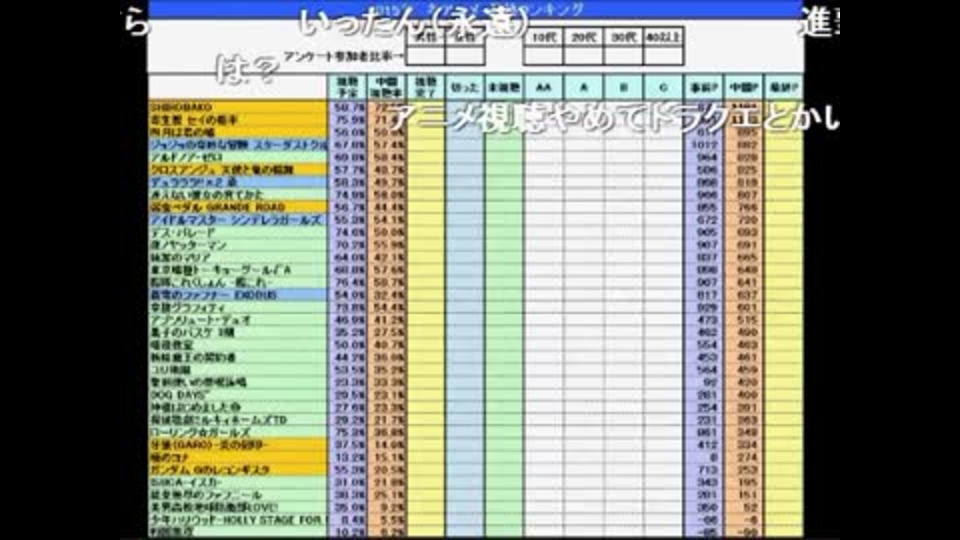Select the 1017 value in the JoJo row

703,145
